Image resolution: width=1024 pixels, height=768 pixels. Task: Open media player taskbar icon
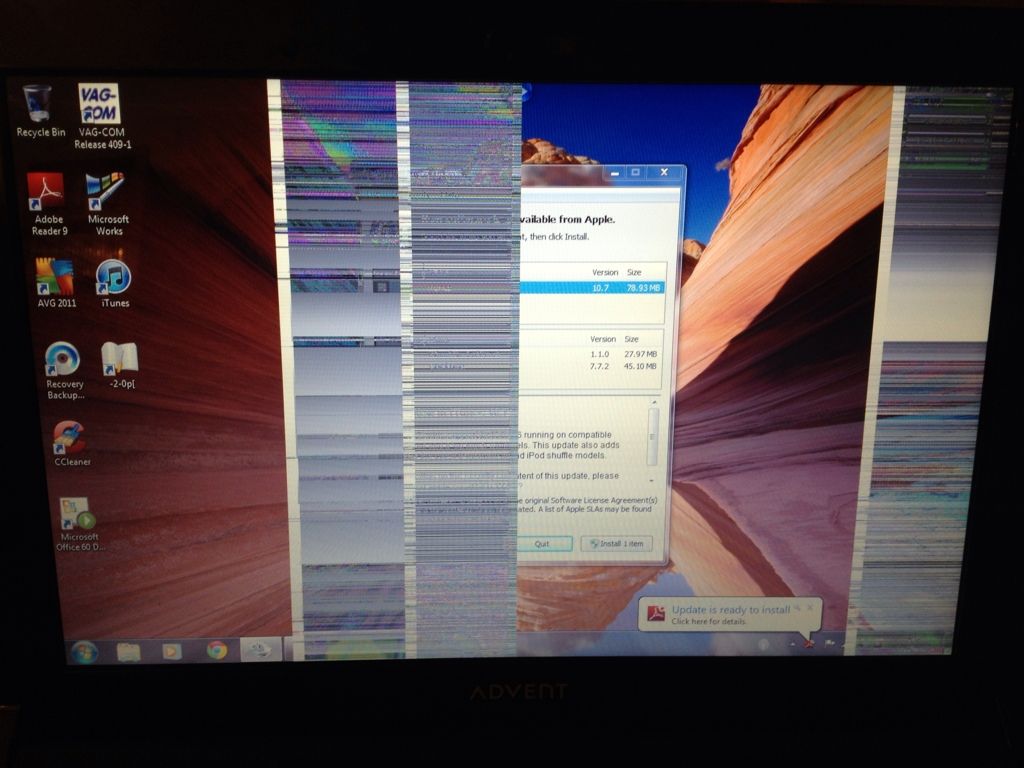(x=172, y=651)
